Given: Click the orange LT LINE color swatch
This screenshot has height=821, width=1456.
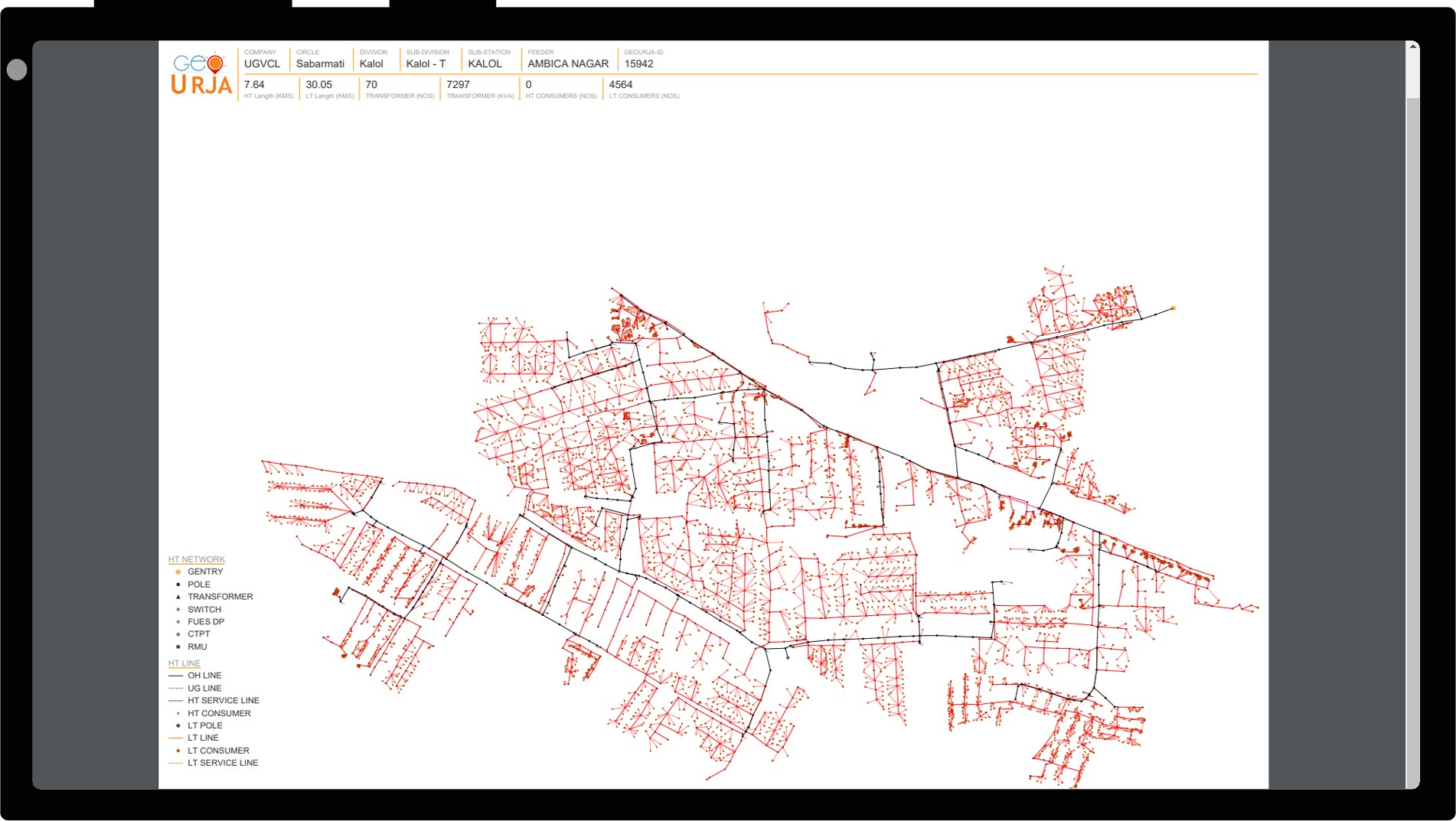Looking at the screenshot, I should click(x=175, y=738).
